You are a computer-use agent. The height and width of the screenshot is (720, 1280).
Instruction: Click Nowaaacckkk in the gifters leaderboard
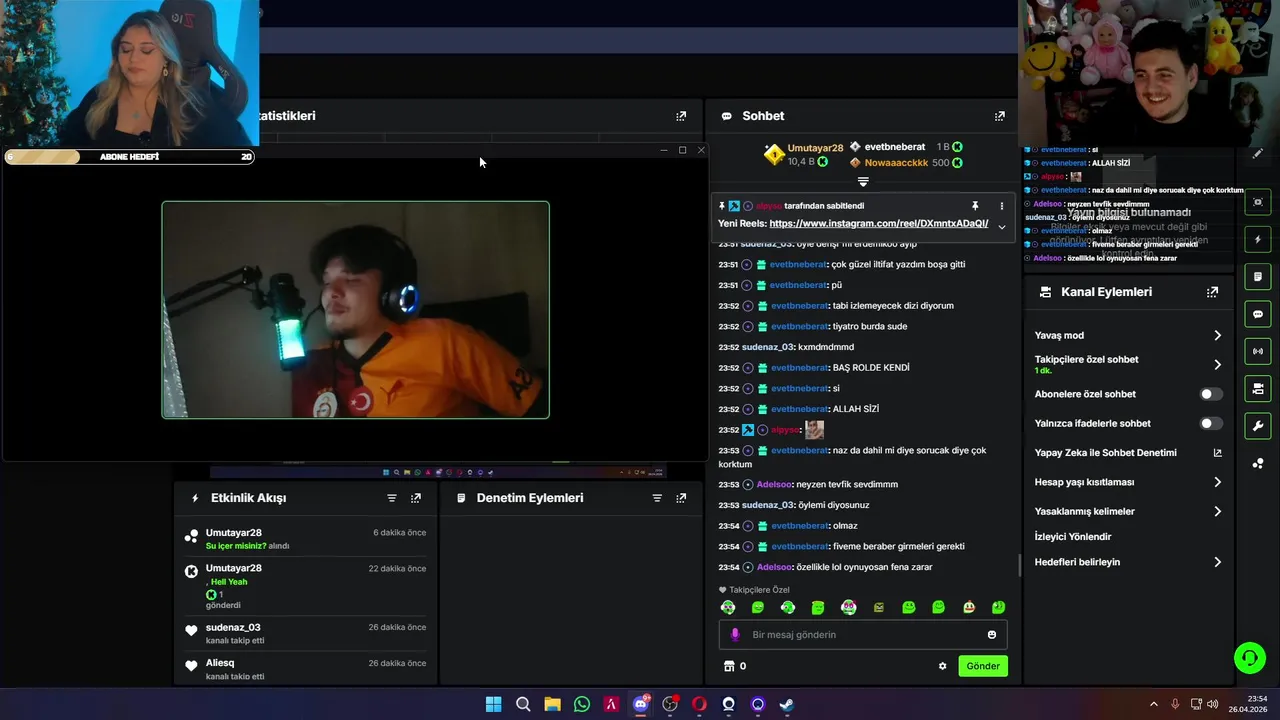pos(896,162)
